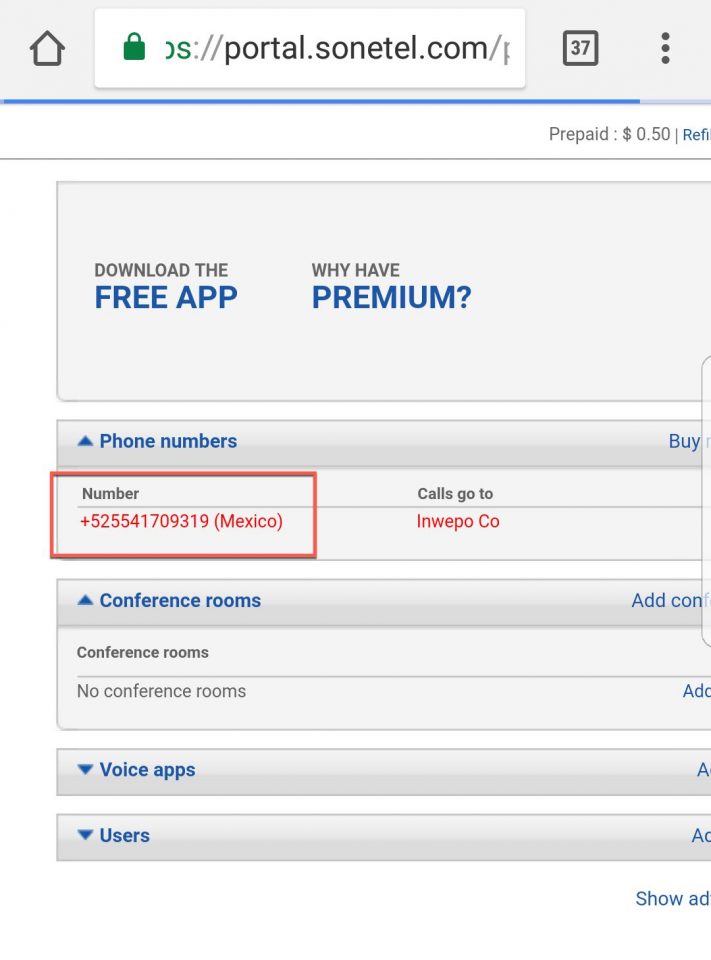Open the Download the Free App link
The image size is (711, 960).
(x=166, y=286)
